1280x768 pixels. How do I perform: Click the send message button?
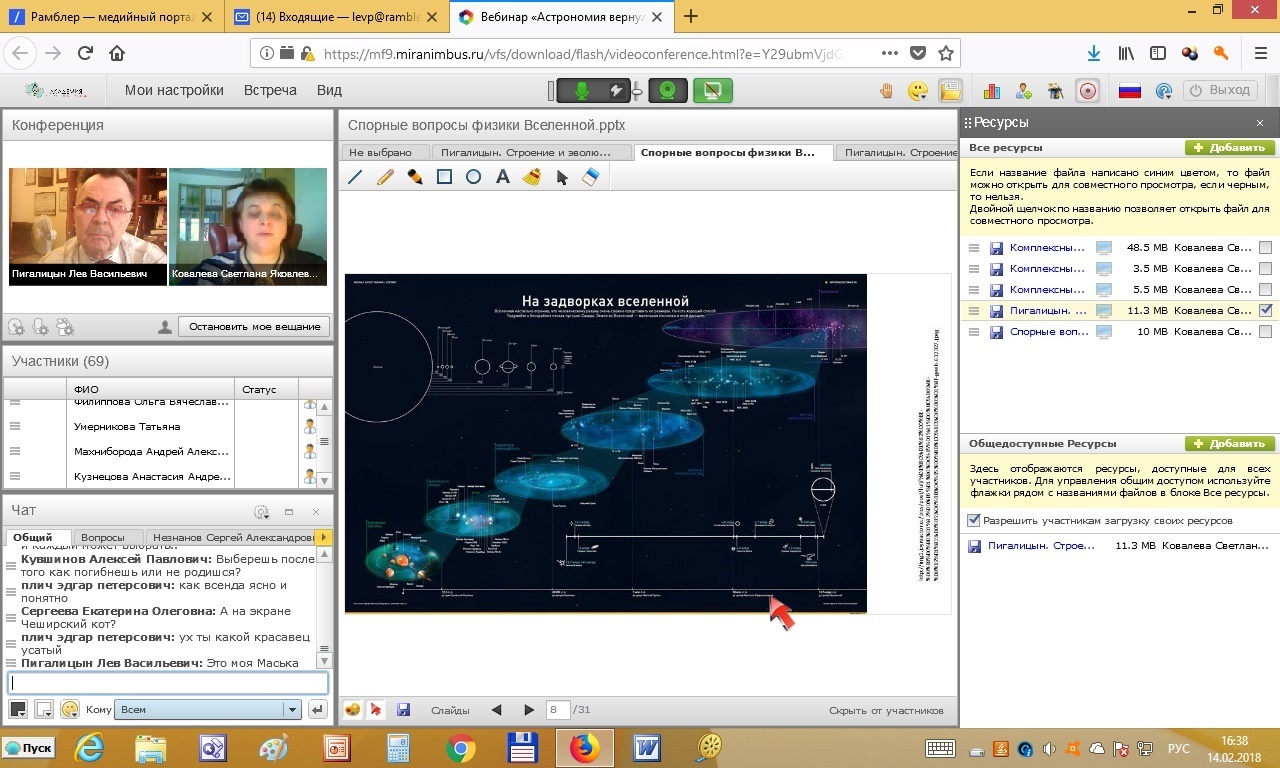tap(318, 709)
